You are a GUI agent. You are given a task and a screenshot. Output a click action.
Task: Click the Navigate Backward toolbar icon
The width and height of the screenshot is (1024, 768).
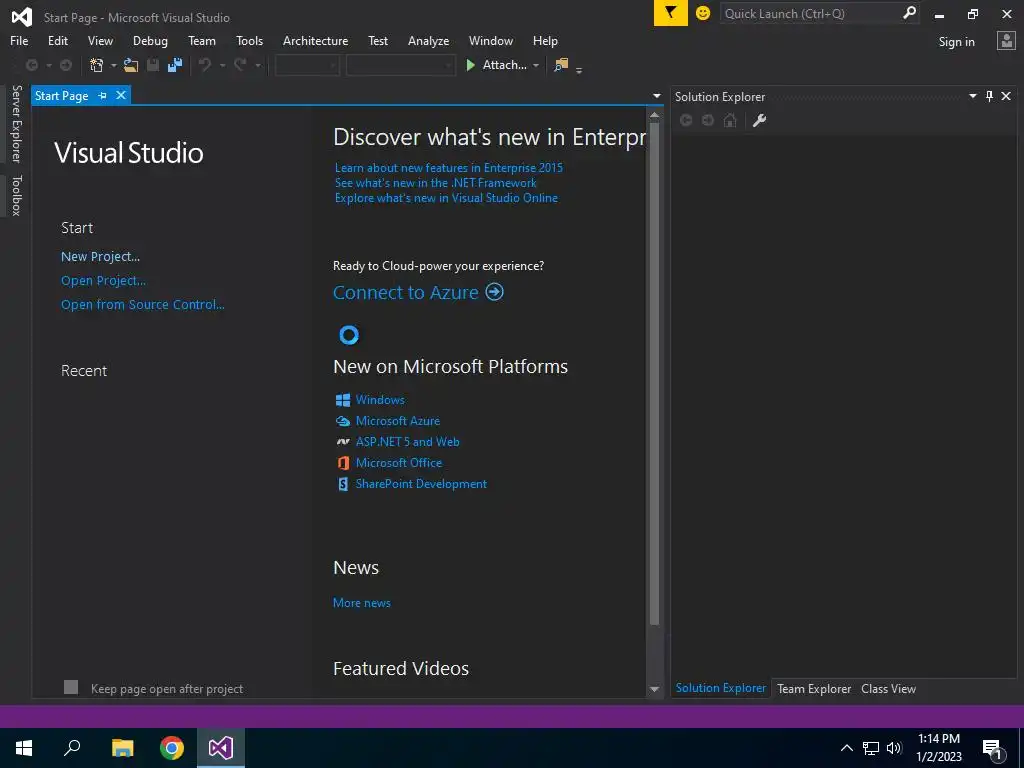pos(31,65)
